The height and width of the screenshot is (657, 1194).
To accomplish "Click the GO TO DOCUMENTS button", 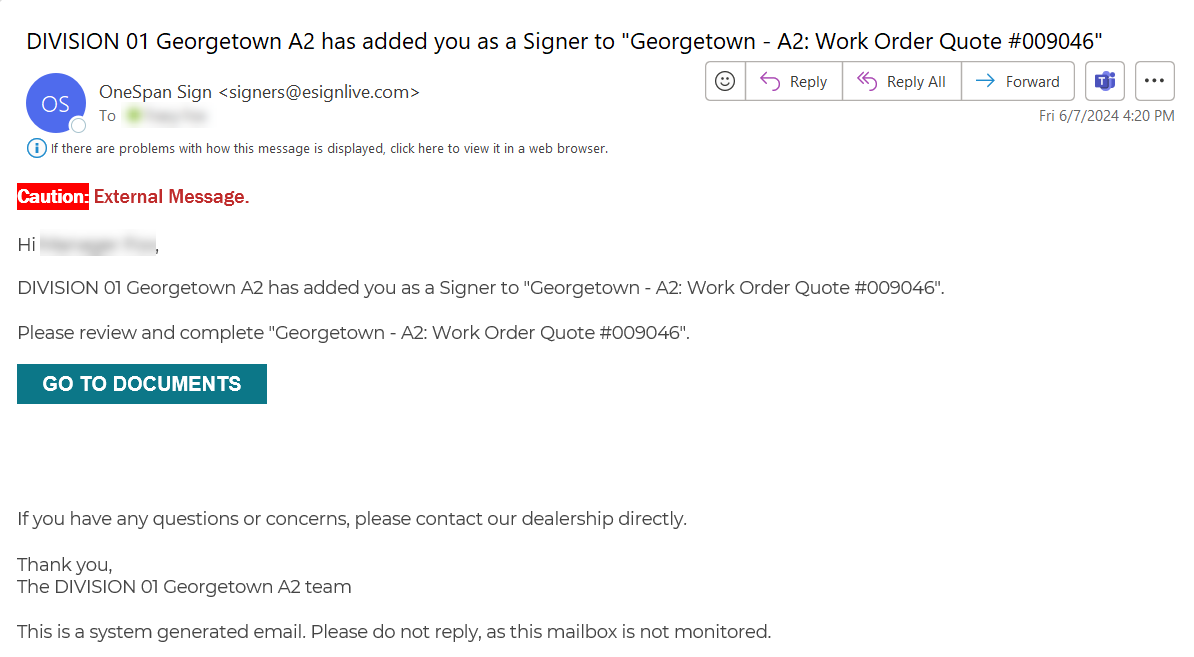I will 142,384.
